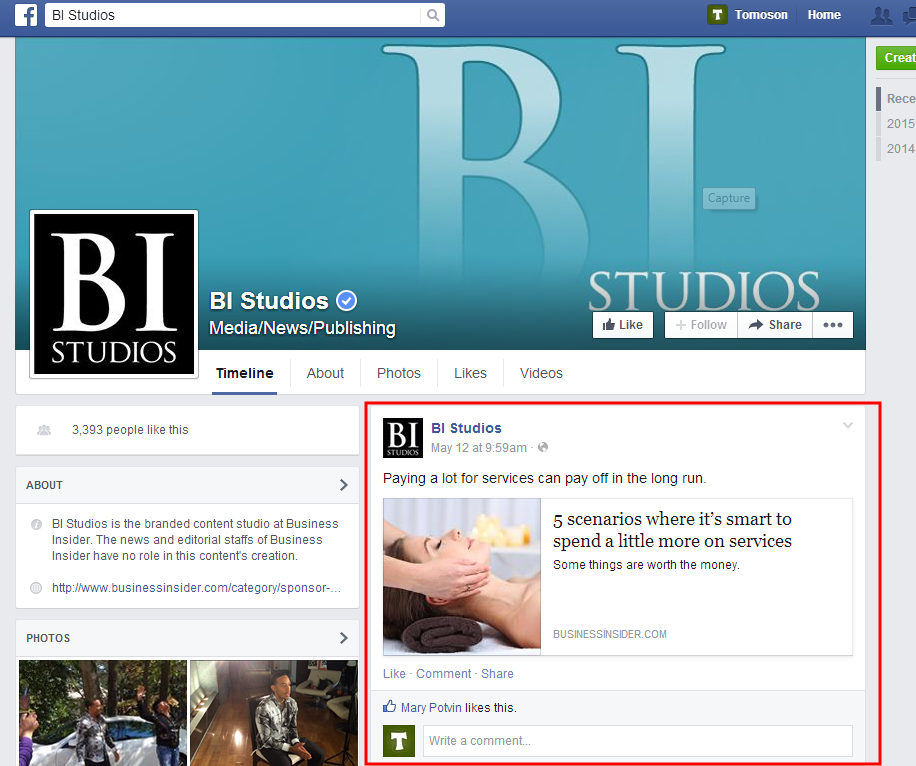The image size is (916, 766).
Task: Open the post options dropdown arrow
Action: pyautogui.click(x=848, y=425)
